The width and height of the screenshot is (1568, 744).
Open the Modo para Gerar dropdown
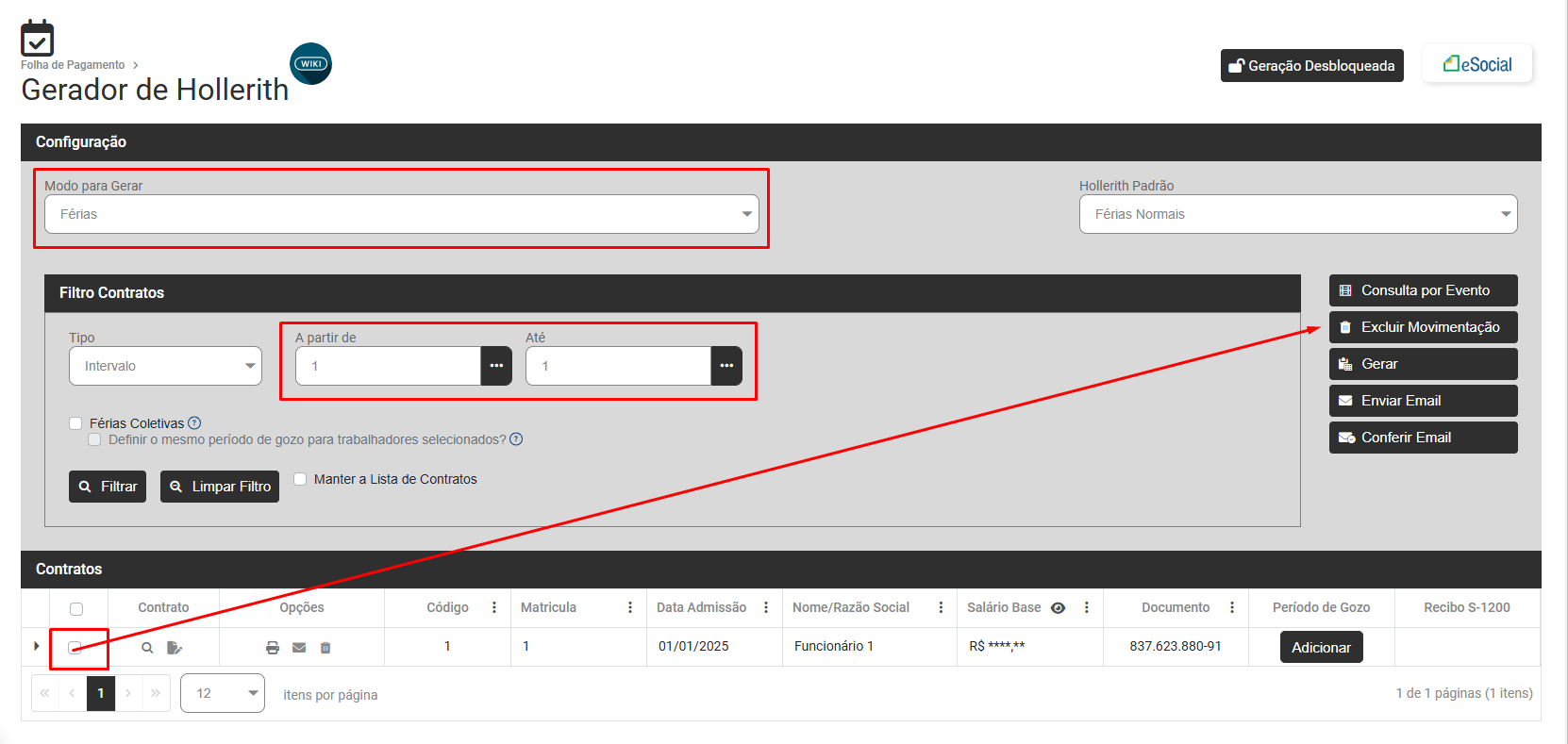pyautogui.click(x=401, y=214)
